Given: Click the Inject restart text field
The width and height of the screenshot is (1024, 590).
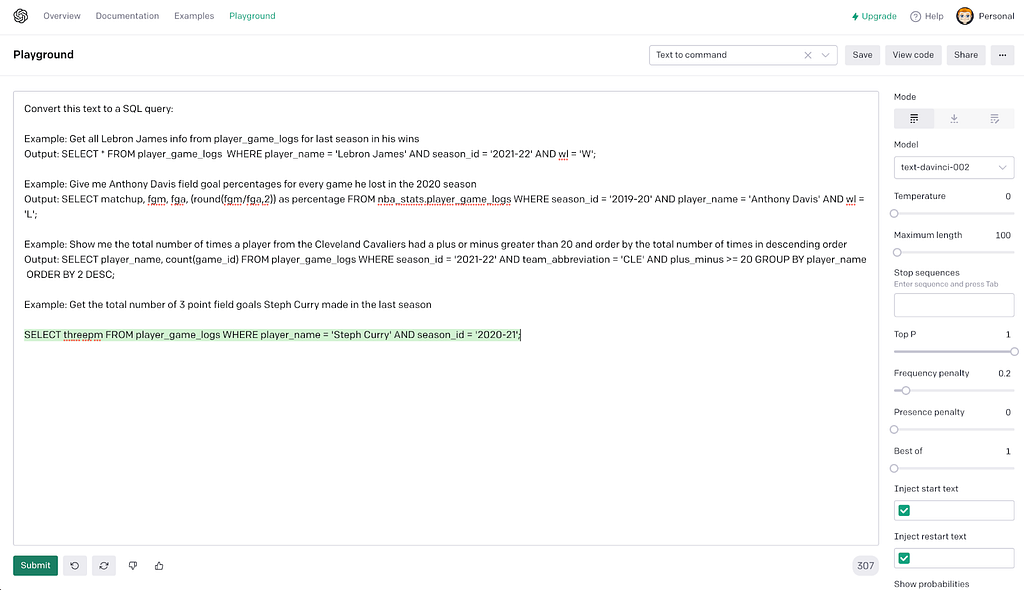Looking at the screenshot, I should (953, 558).
